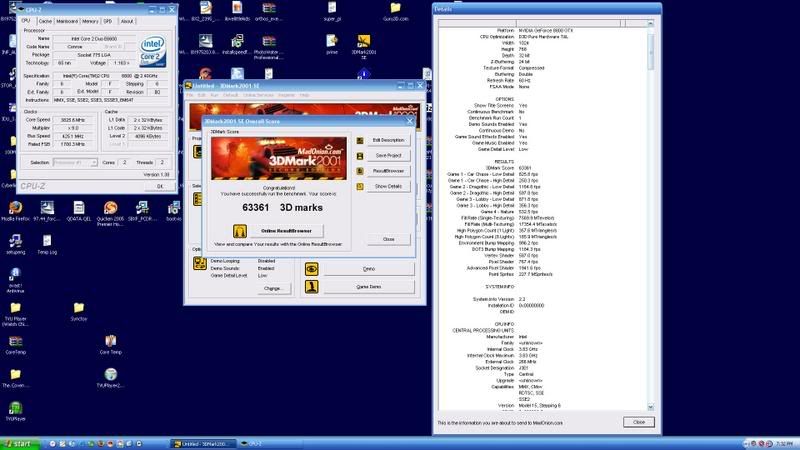Click the Edit Description icon in score dialog
The image size is (800, 450).
click(x=360, y=140)
